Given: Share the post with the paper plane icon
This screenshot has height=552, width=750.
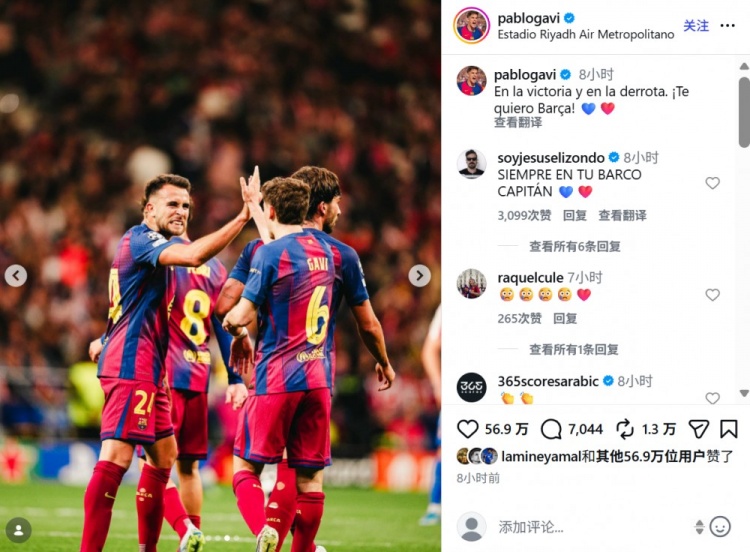Looking at the screenshot, I should 698,429.
